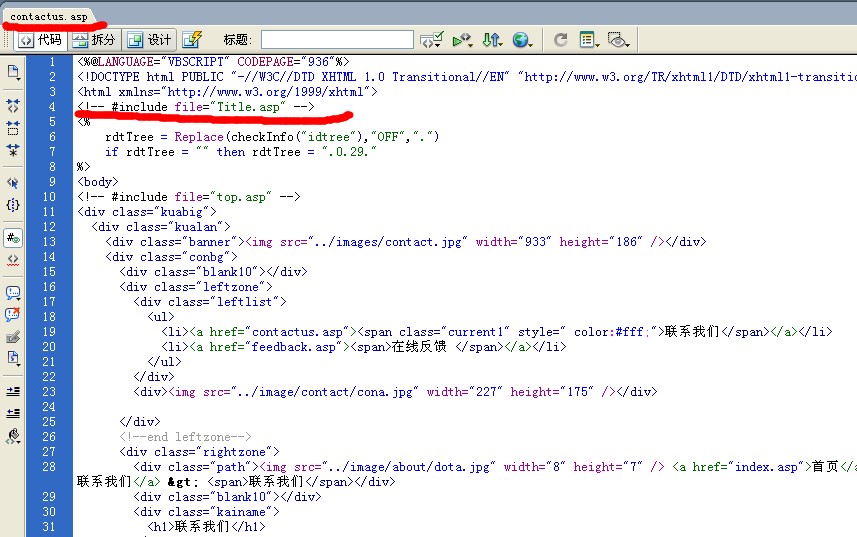Click the Remove Comment icon
This screenshot has width=857, height=537.
pos(13,316)
